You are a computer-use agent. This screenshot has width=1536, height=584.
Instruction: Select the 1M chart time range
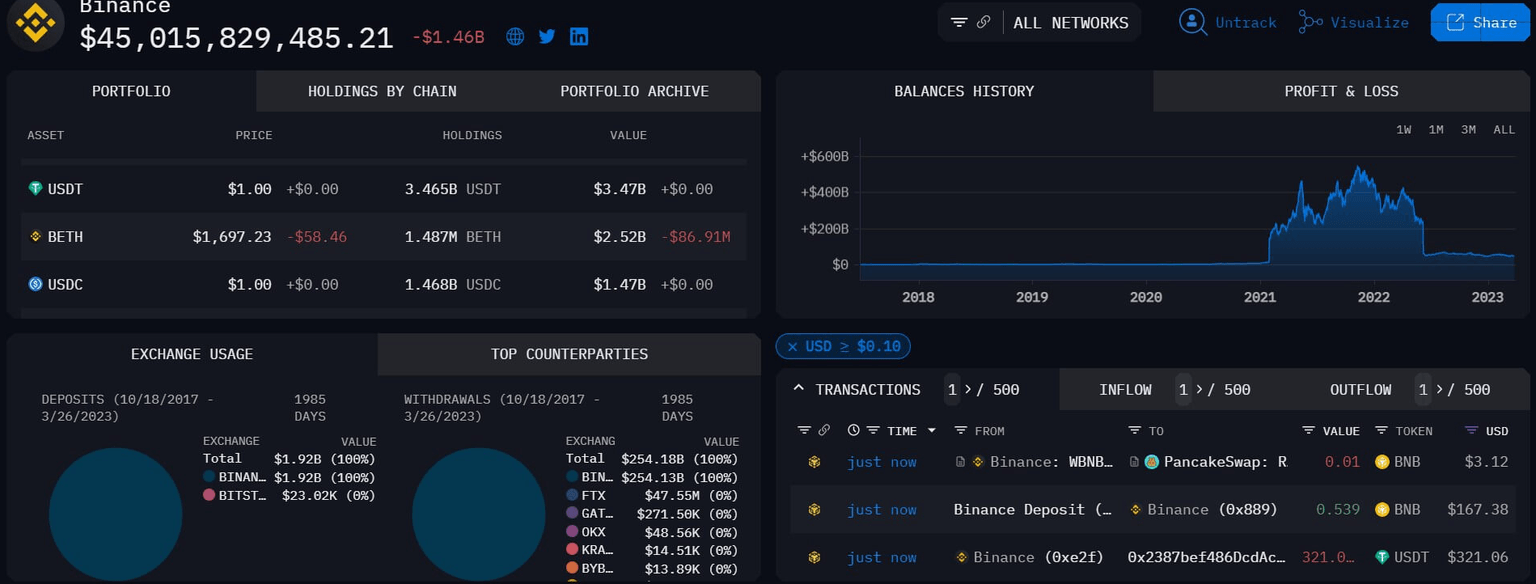(x=1436, y=130)
